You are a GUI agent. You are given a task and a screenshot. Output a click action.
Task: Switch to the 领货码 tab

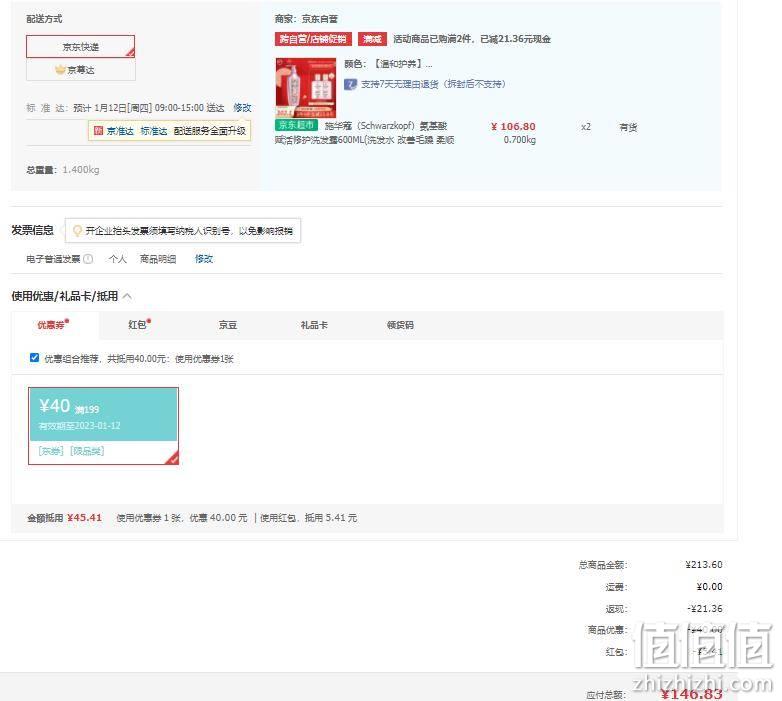[x=400, y=325]
